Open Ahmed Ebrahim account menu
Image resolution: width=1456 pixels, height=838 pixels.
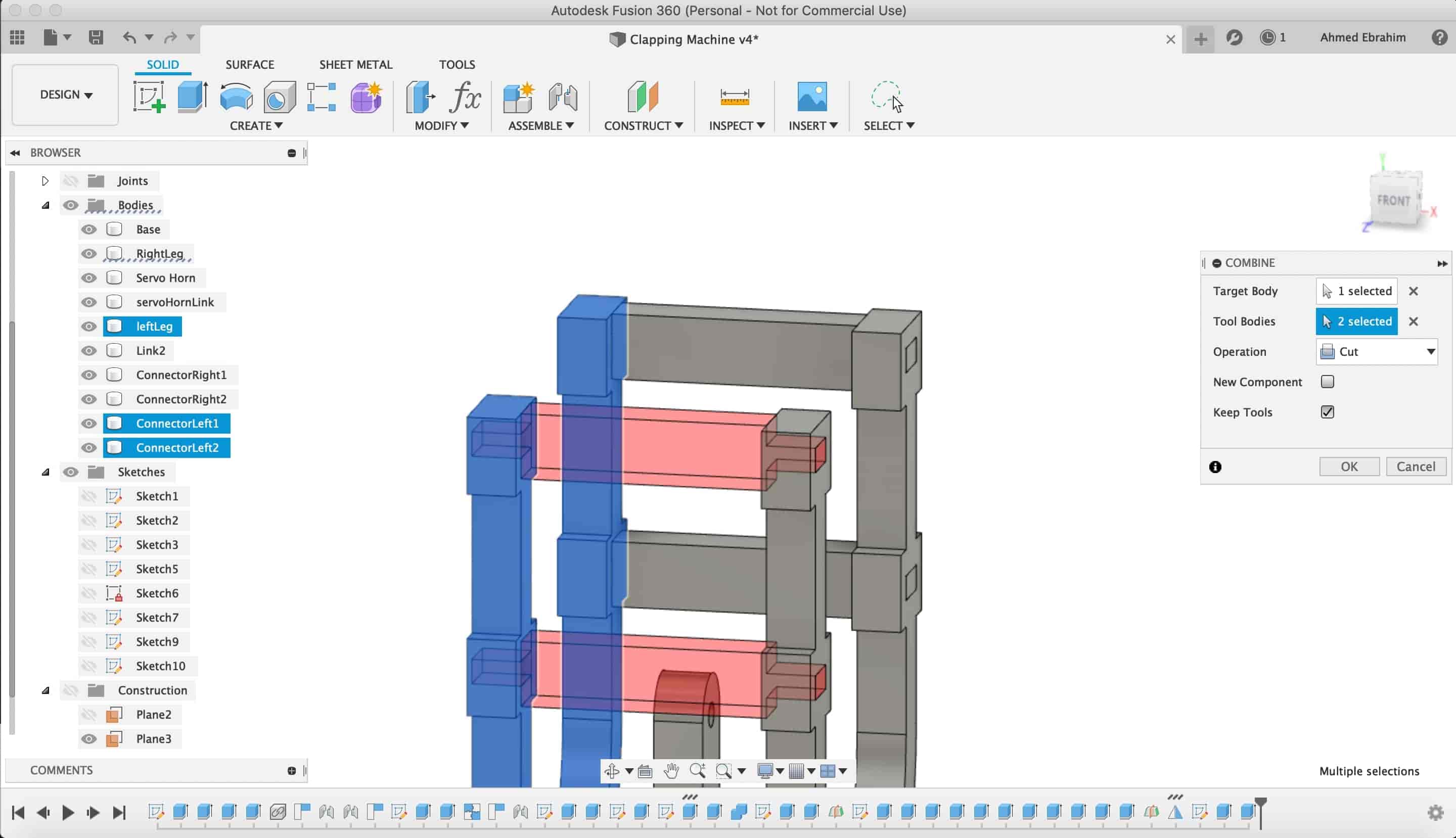[1363, 37]
